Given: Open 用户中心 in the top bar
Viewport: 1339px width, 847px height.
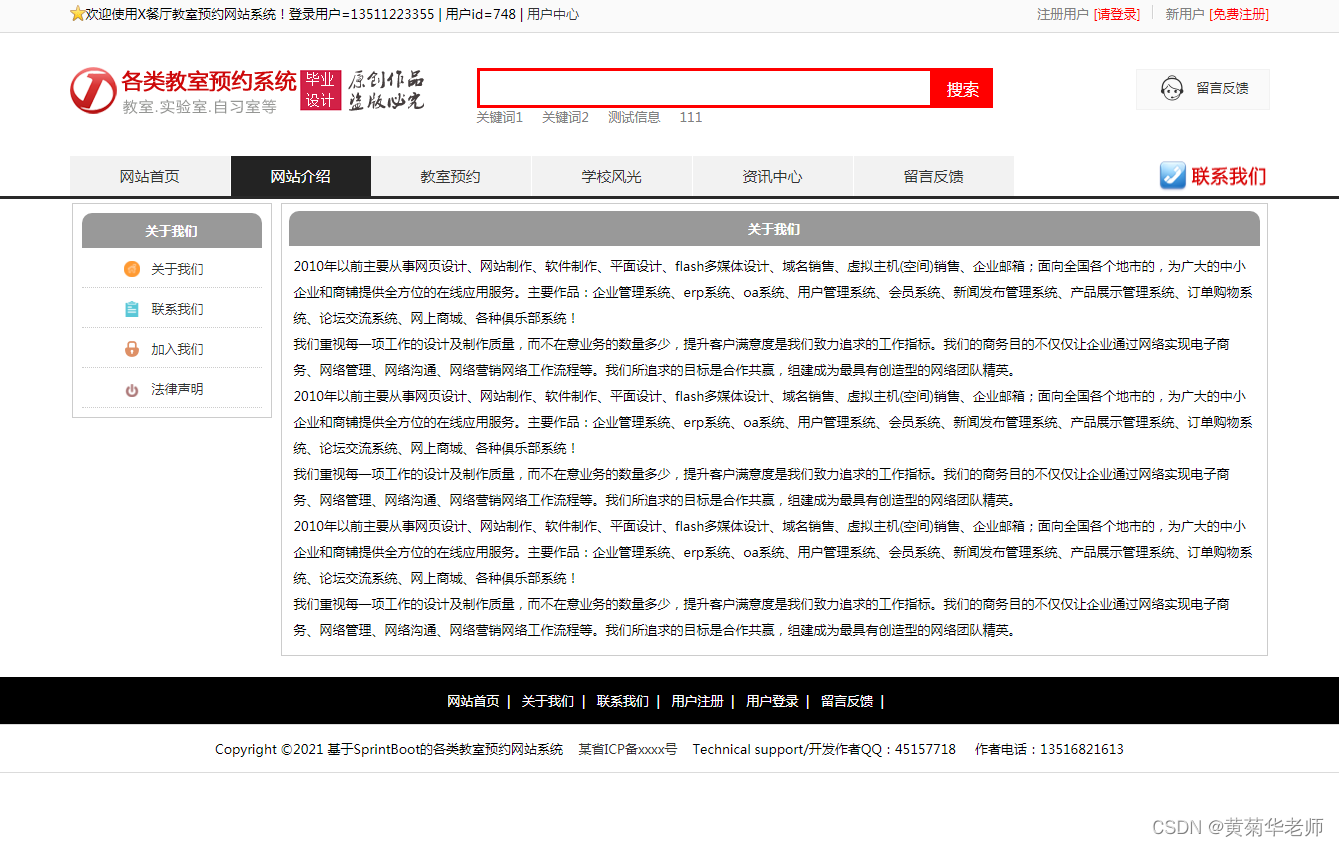Looking at the screenshot, I should point(552,15).
